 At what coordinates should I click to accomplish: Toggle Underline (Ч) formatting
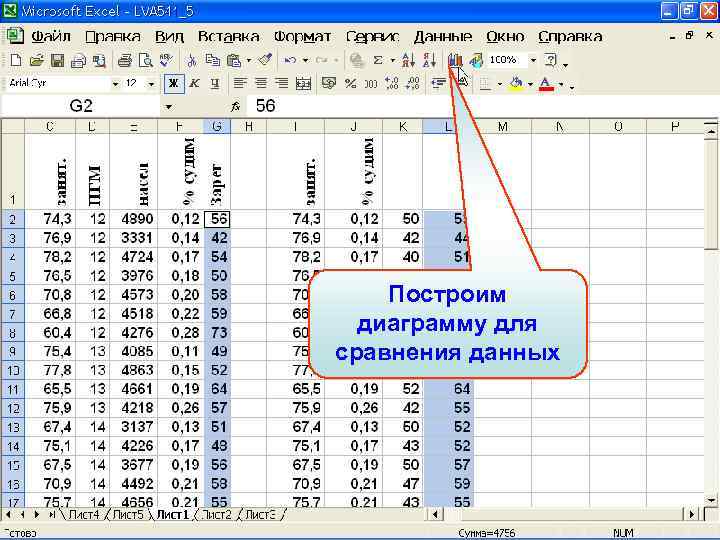pos(214,83)
